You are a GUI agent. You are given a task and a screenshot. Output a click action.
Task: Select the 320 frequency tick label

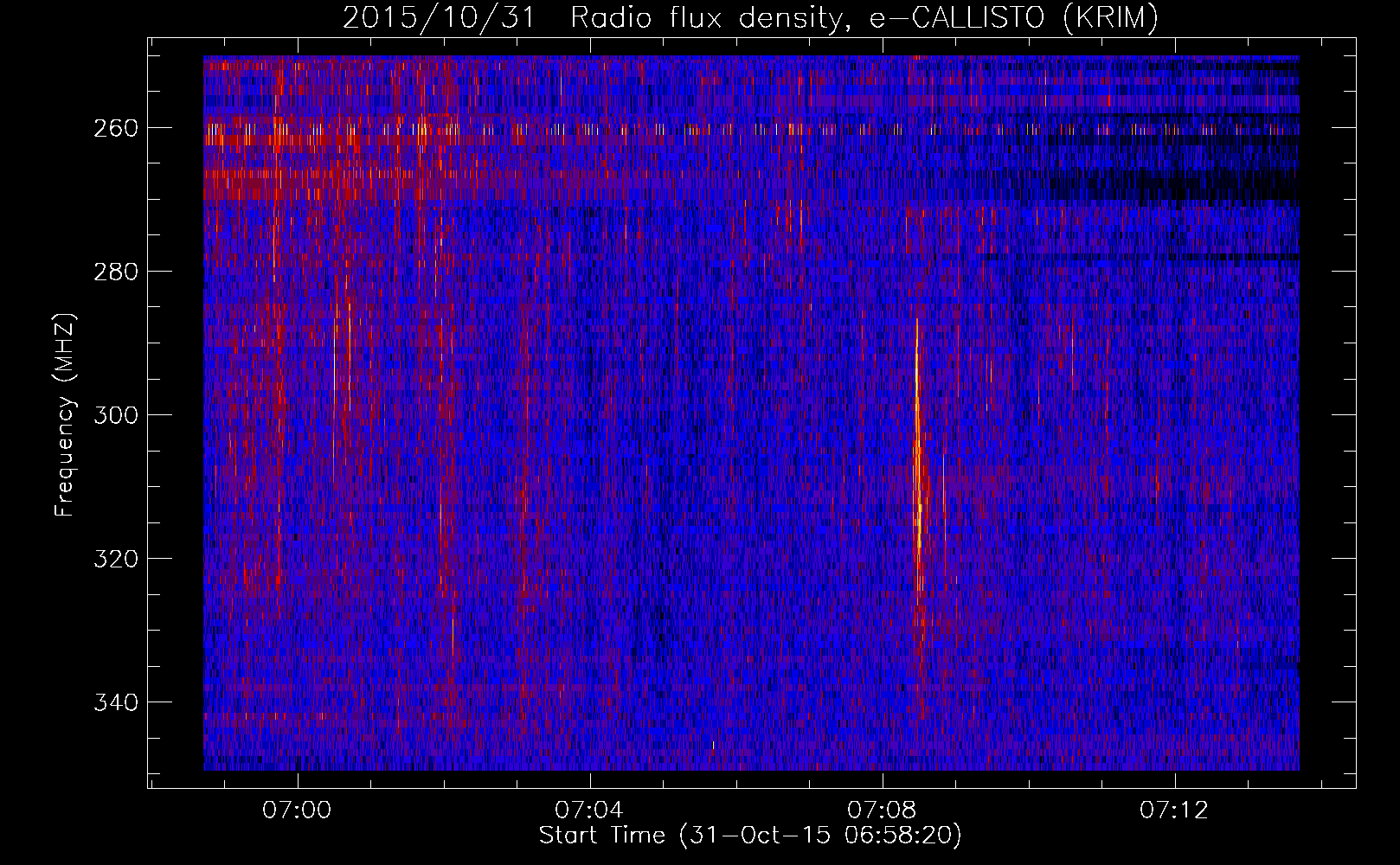pos(115,559)
